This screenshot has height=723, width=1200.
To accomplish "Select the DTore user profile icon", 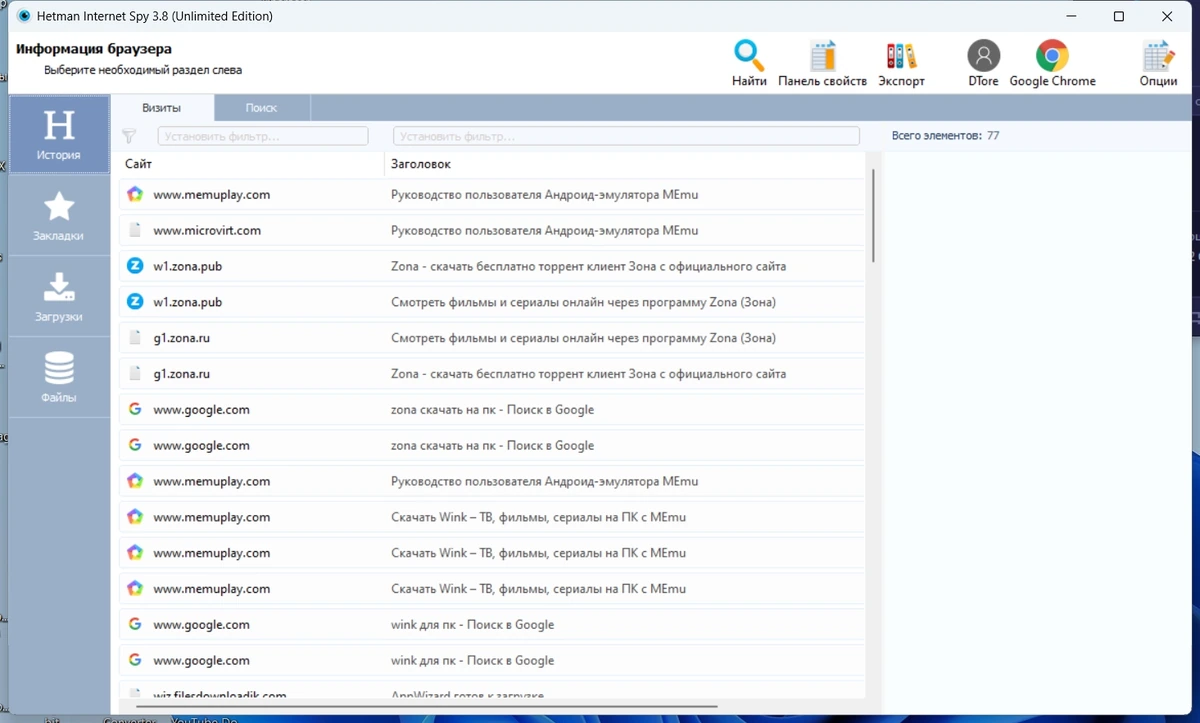I will [x=983, y=55].
